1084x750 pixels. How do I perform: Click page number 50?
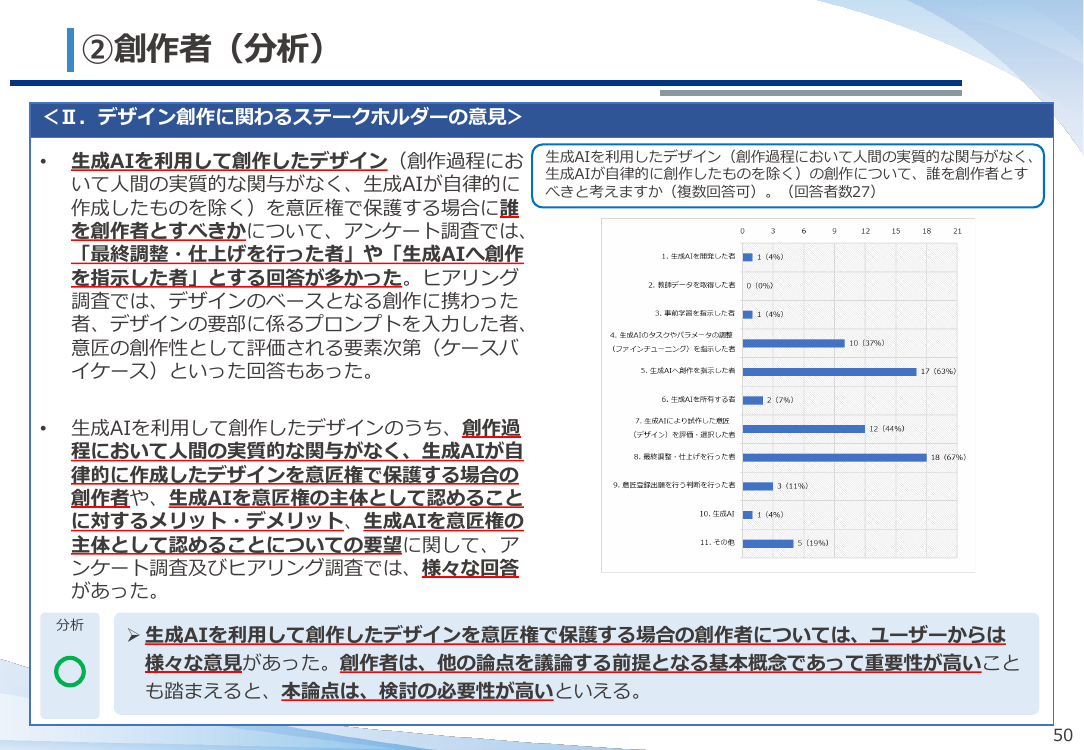pyautogui.click(x=1063, y=735)
